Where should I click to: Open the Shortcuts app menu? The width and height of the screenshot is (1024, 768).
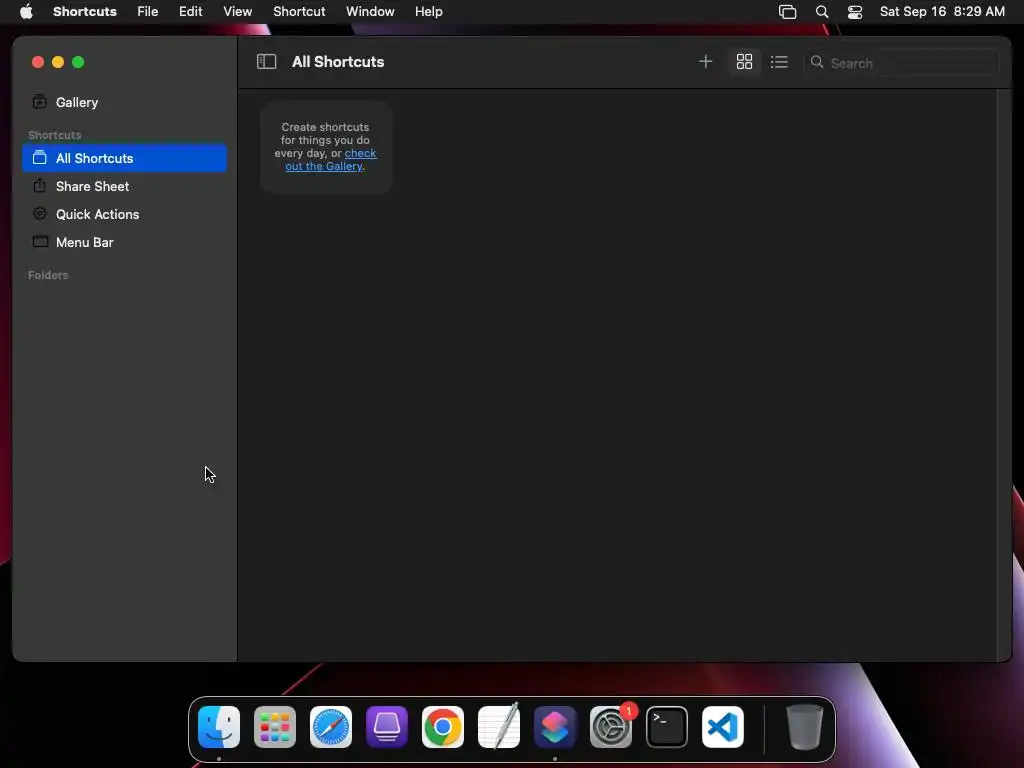coord(85,12)
